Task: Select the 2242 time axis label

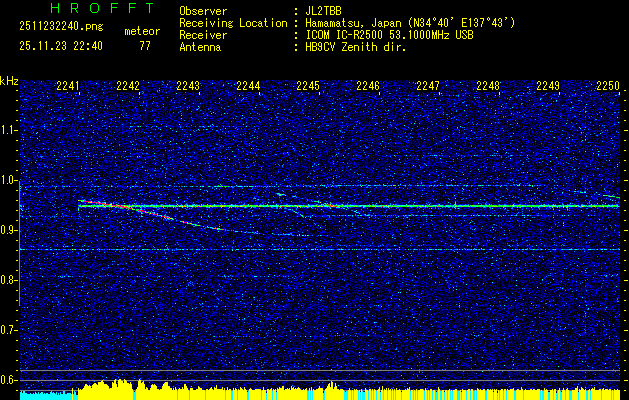Action: pyautogui.click(x=128, y=87)
